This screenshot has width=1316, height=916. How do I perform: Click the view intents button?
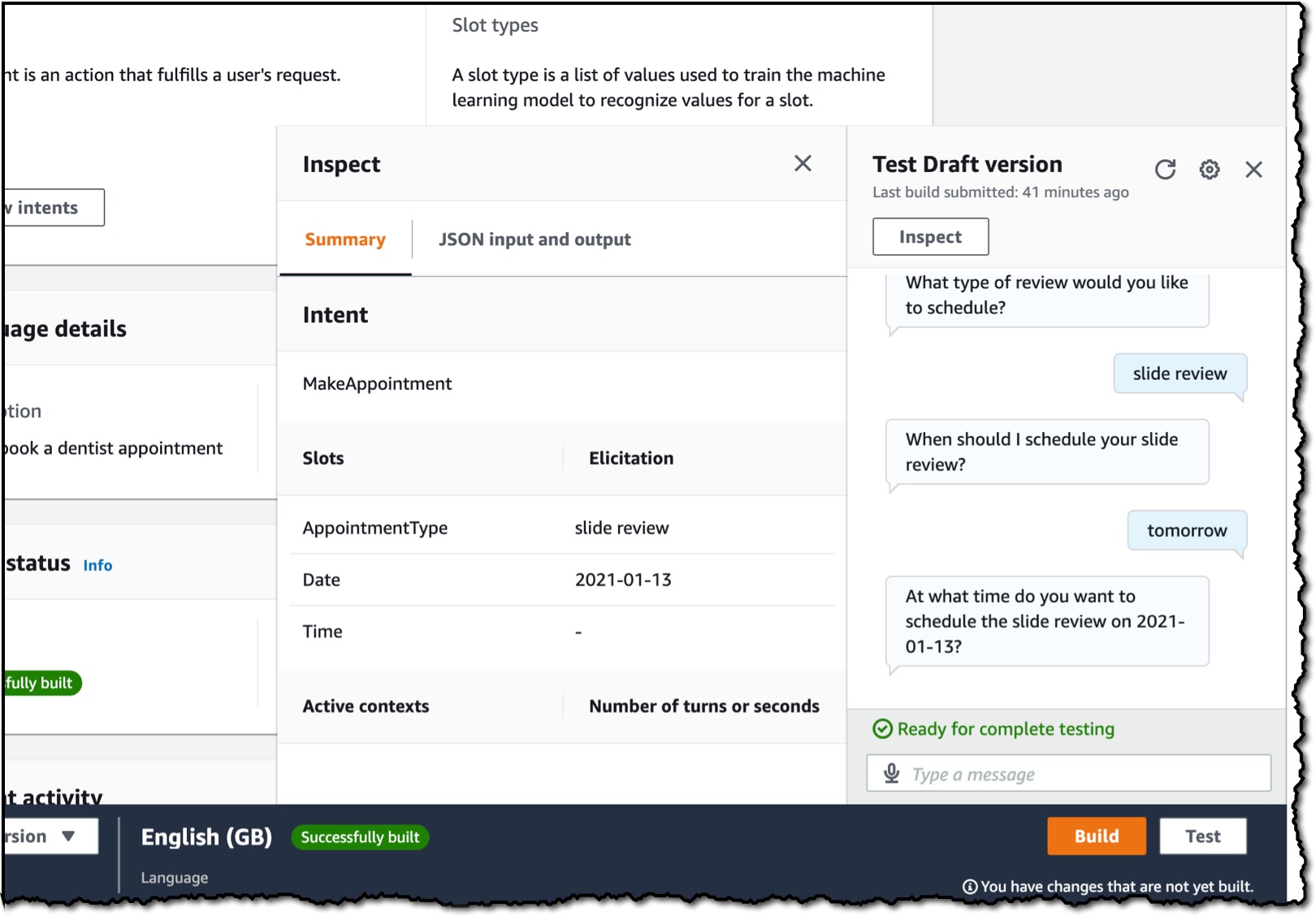52,207
